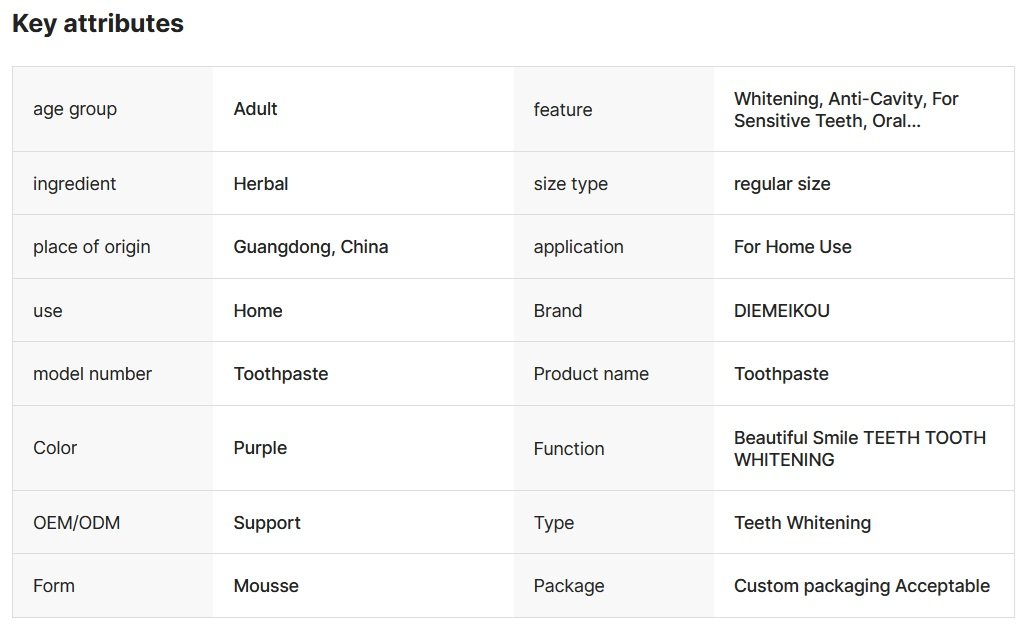Click the Support value for OEM/ODM
Screen dimensions: 1030x632
point(267,523)
